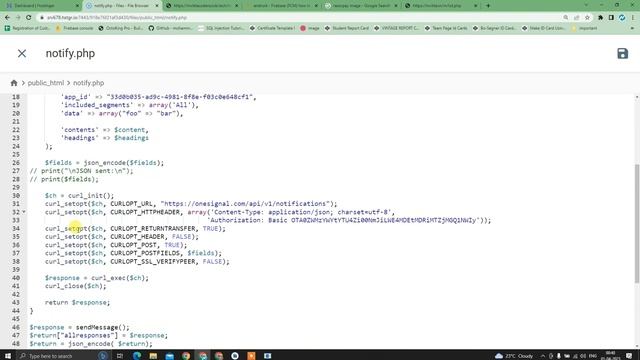
Task: Open a new browser tab
Action: [x=488, y=6]
